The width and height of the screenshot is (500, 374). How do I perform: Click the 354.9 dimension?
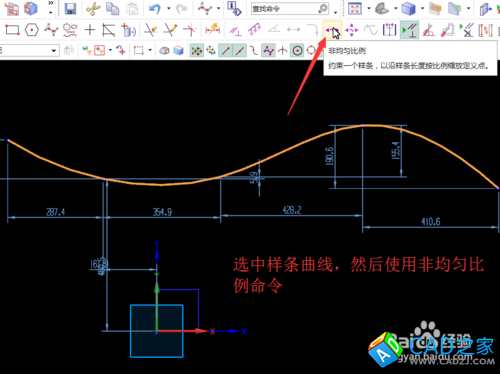click(162, 212)
